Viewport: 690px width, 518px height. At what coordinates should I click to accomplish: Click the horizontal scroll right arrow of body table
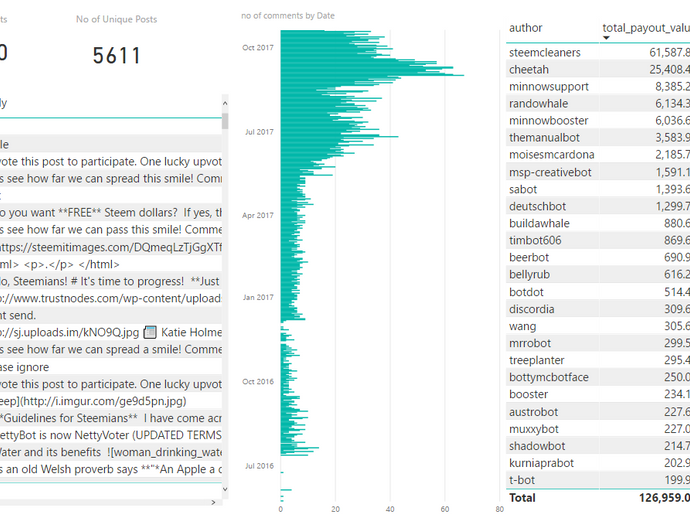[x=213, y=502]
